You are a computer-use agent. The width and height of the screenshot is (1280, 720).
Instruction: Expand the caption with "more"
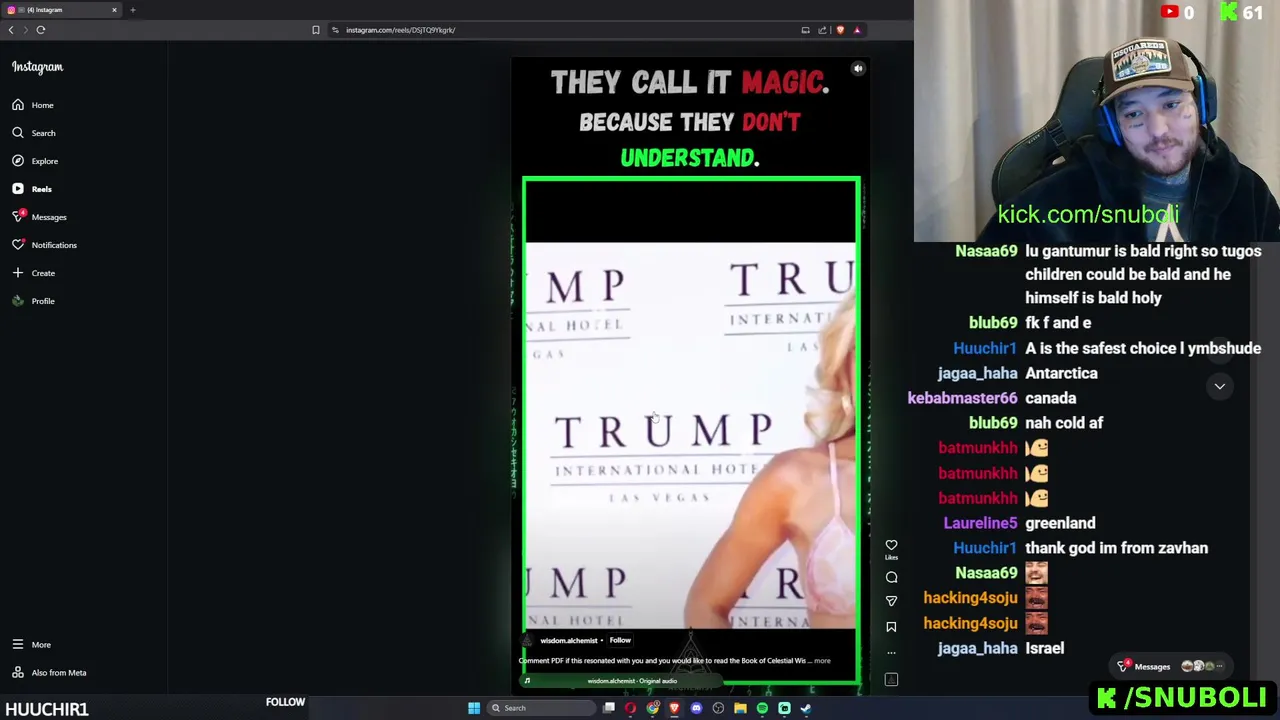click(822, 660)
